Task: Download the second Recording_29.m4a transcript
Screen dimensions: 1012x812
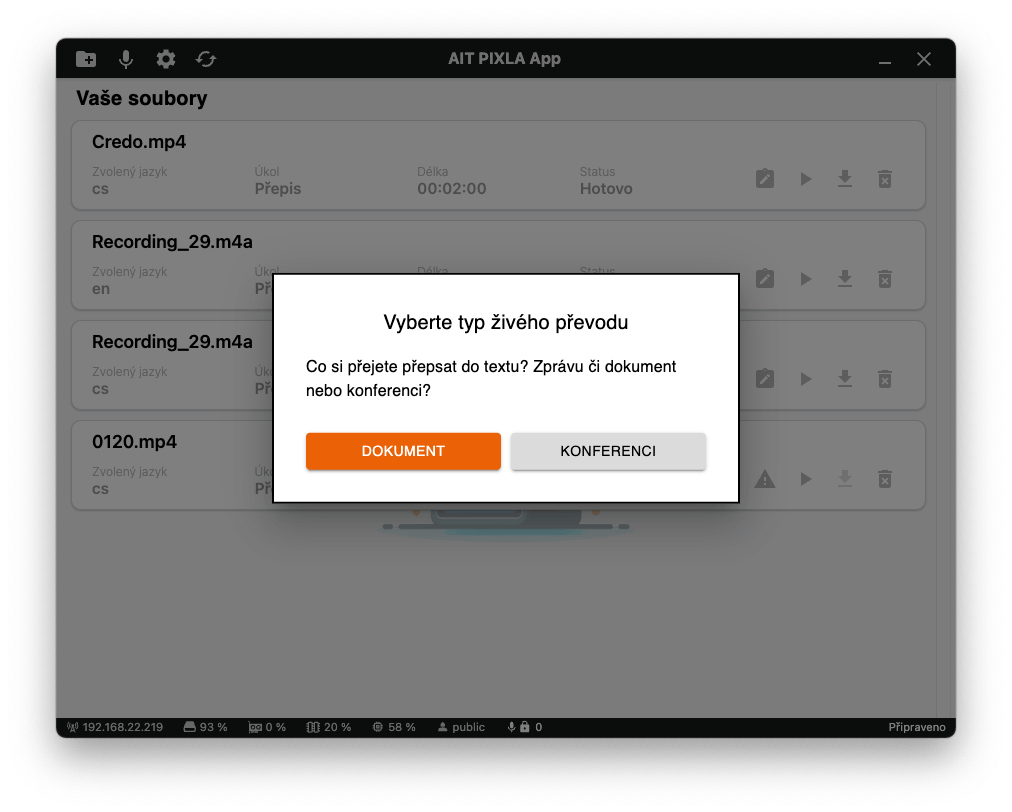Action: tap(845, 379)
